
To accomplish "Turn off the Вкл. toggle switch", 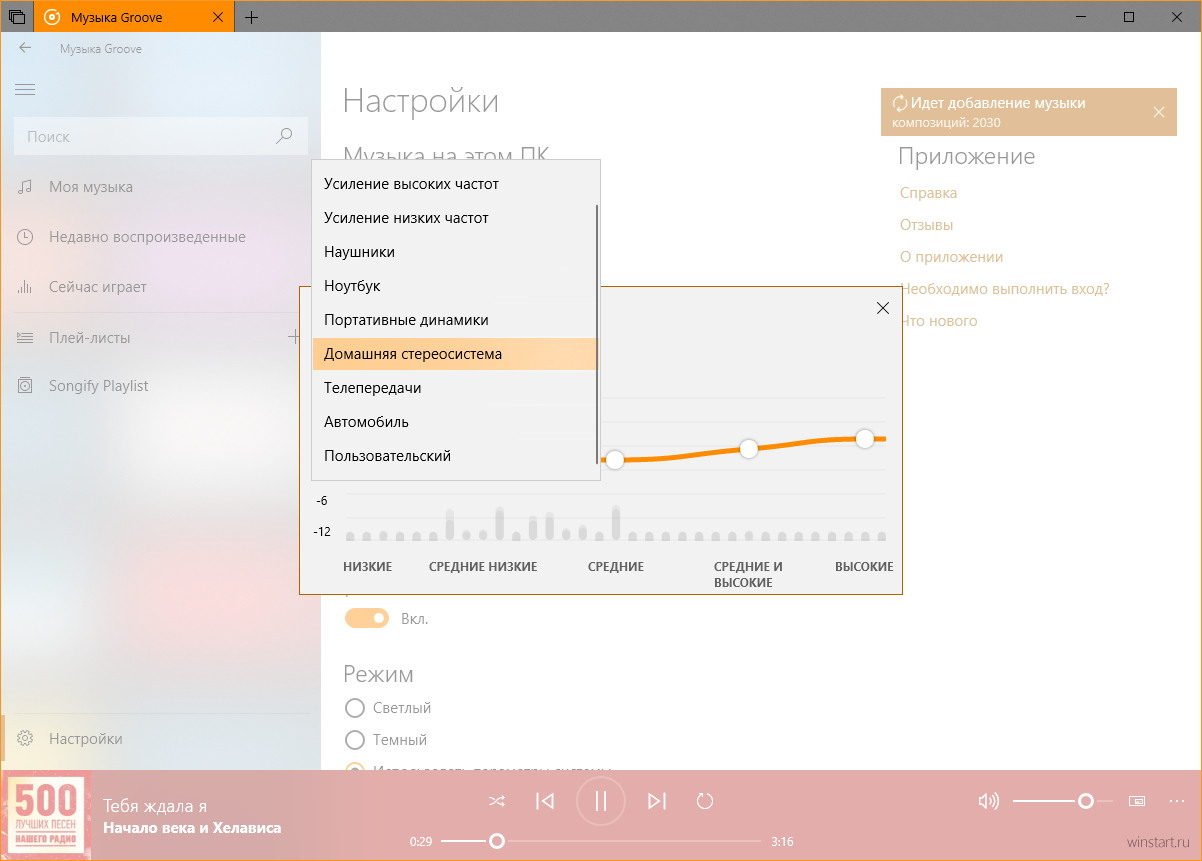I will click(x=367, y=619).
